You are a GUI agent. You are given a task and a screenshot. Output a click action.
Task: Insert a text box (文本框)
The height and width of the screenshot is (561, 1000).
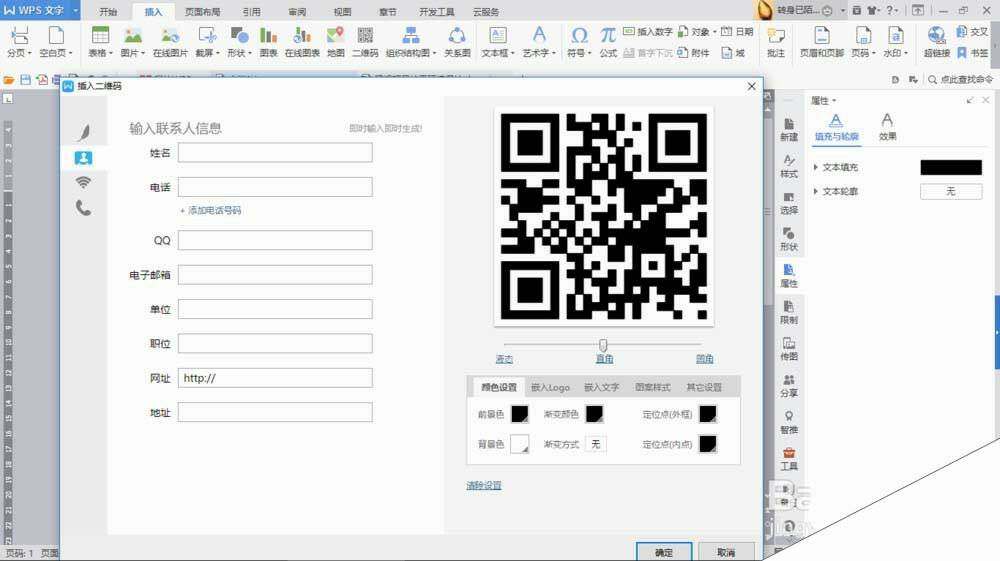(x=497, y=42)
